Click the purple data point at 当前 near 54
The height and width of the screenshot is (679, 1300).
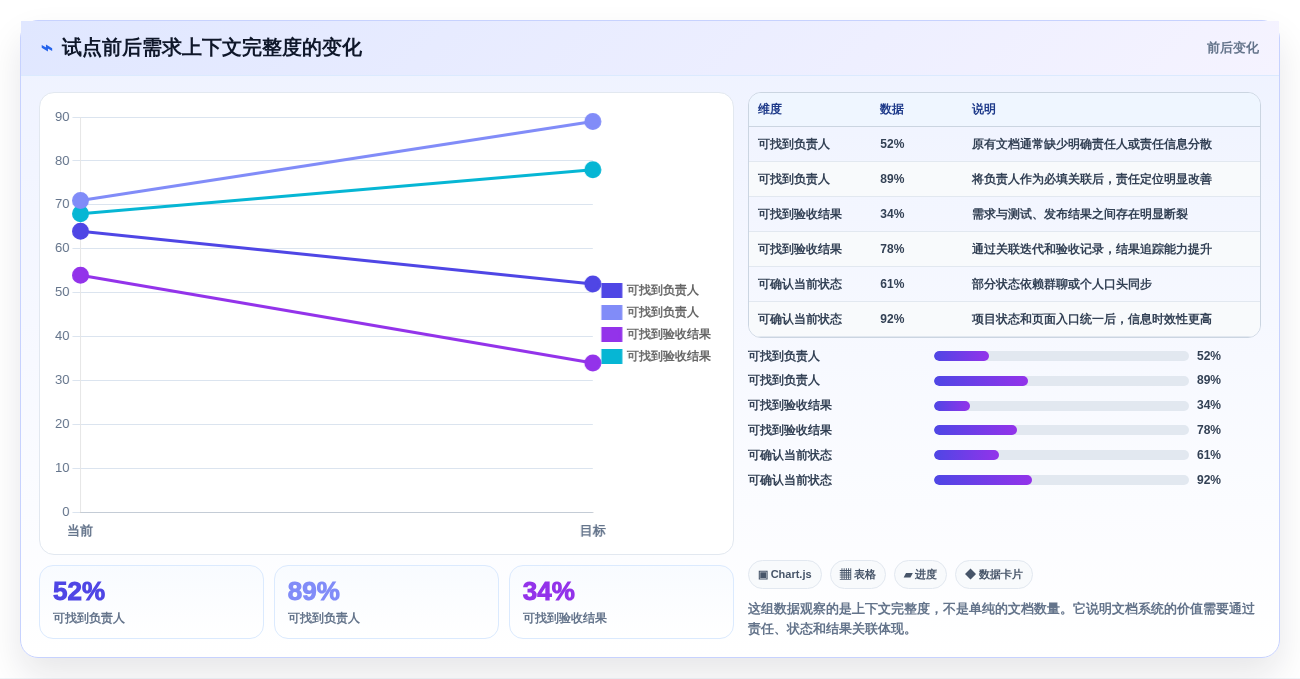[81, 275]
